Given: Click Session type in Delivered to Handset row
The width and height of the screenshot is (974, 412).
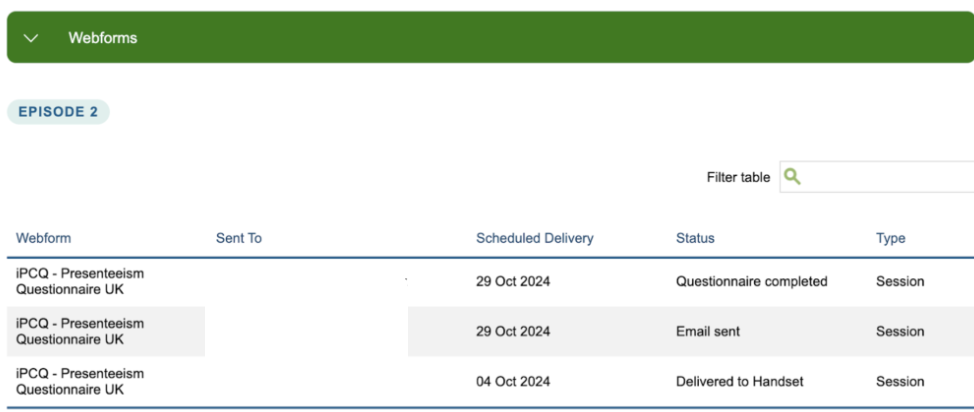Looking at the screenshot, I should 899,381.
